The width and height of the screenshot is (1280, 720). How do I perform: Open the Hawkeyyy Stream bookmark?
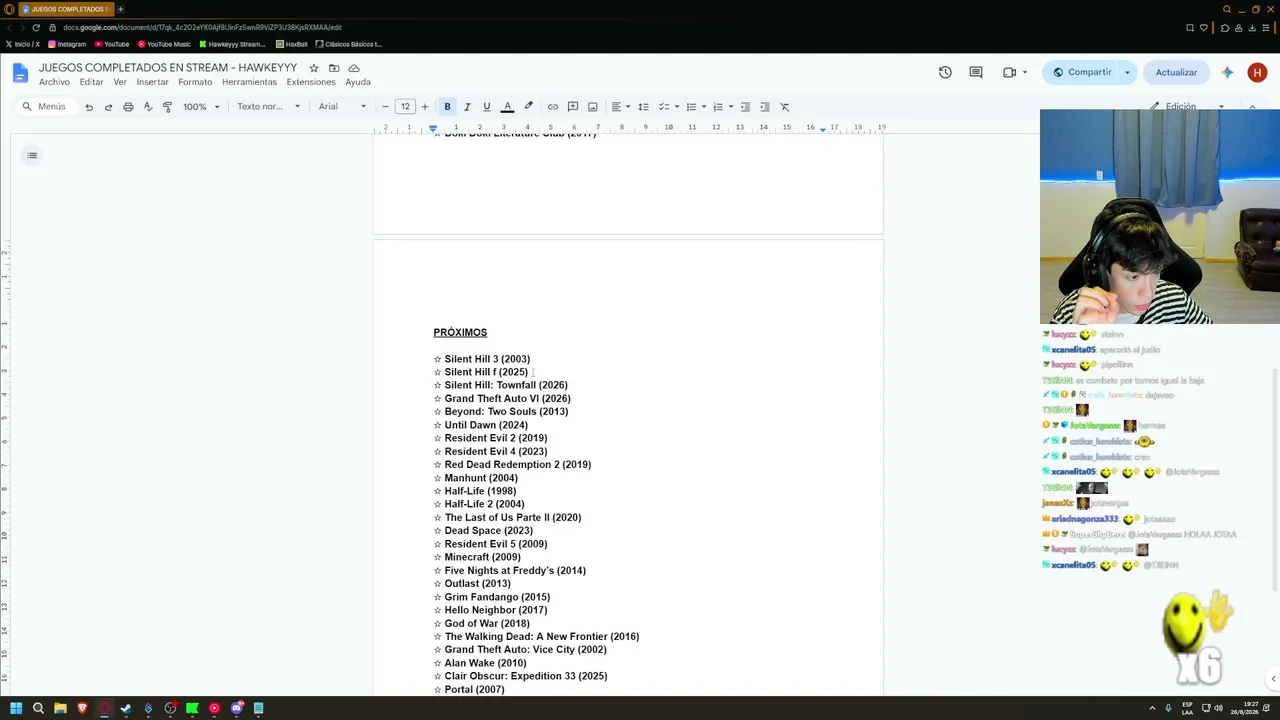point(232,44)
